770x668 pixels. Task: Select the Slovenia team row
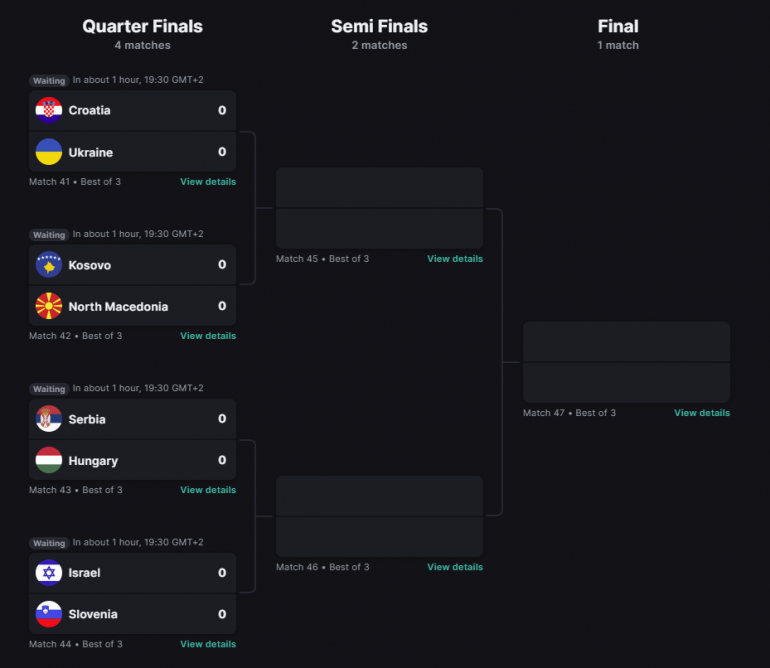132,614
